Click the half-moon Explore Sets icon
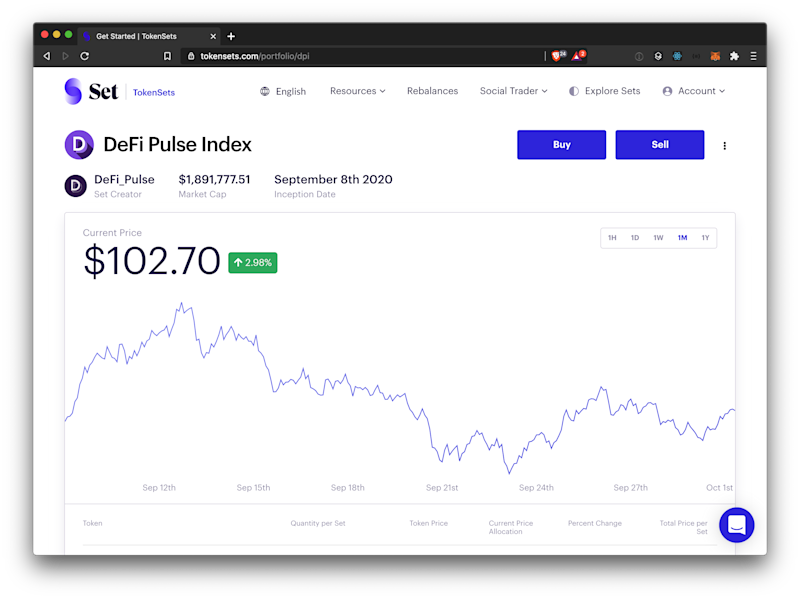 [x=574, y=91]
